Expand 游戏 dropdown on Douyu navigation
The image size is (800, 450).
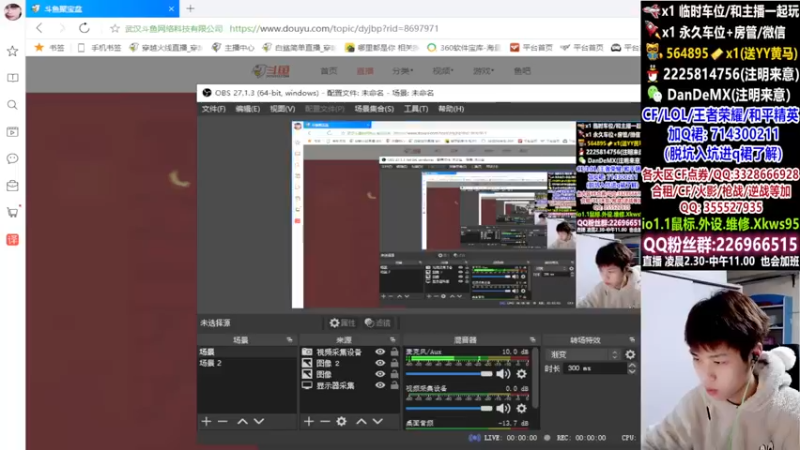pos(483,71)
